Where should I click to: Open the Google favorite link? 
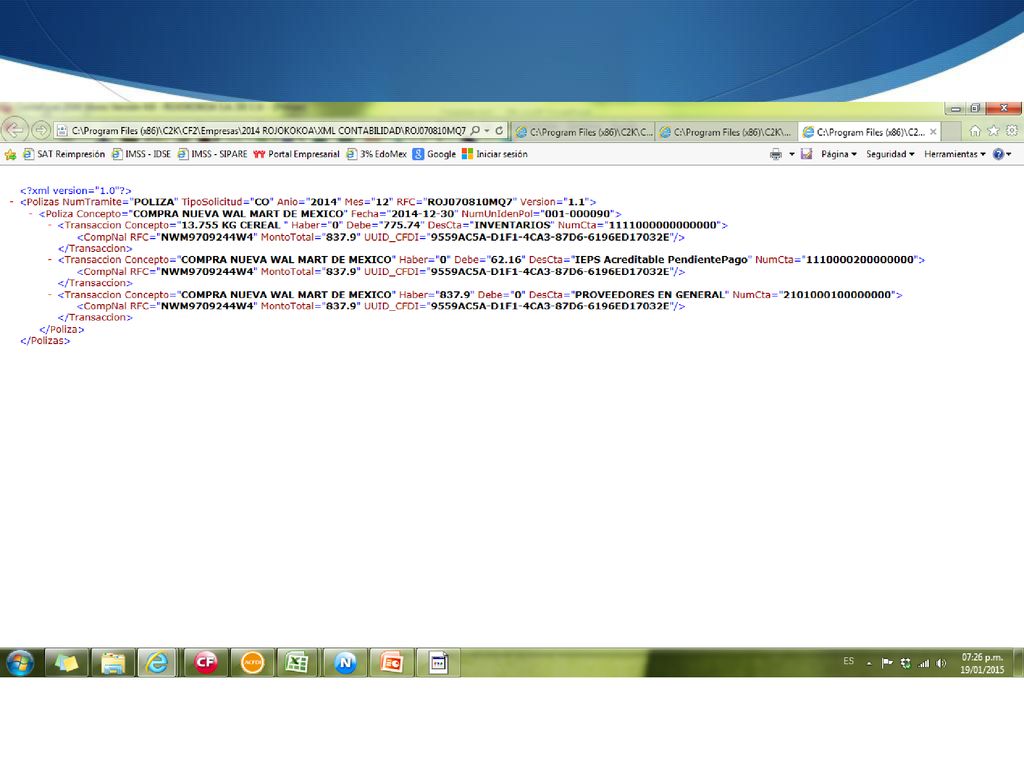point(434,154)
